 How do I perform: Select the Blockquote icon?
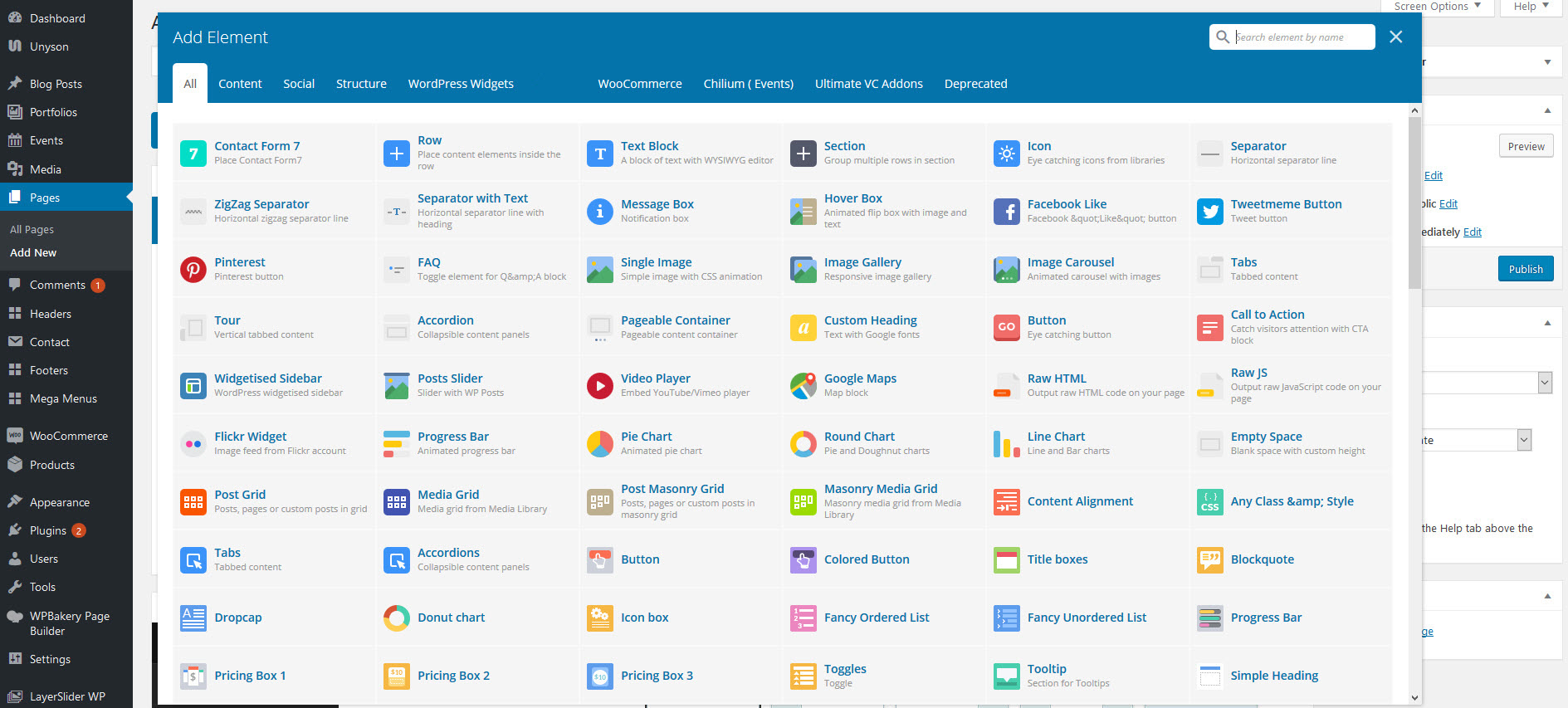pyautogui.click(x=1210, y=560)
